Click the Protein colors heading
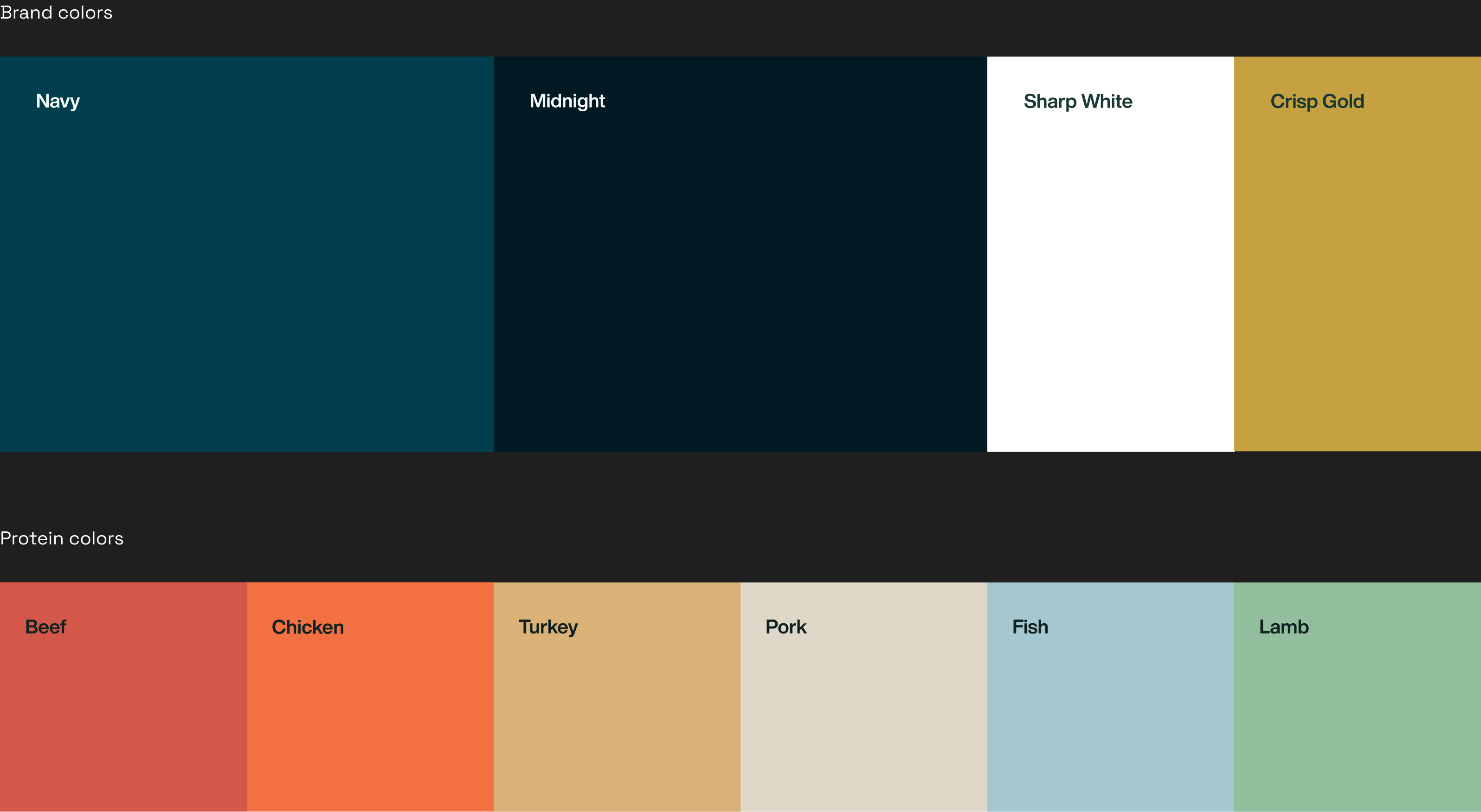Screen dimensions: 1481x812 pyautogui.click(x=62, y=538)
